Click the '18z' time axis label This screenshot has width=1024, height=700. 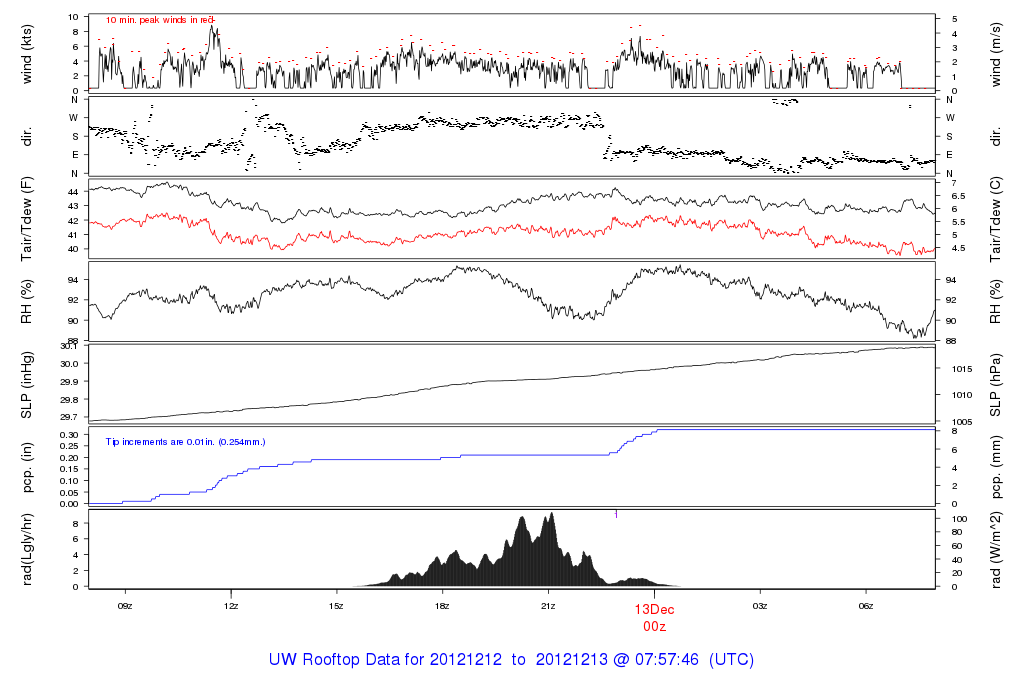click(x=442, y=606)
